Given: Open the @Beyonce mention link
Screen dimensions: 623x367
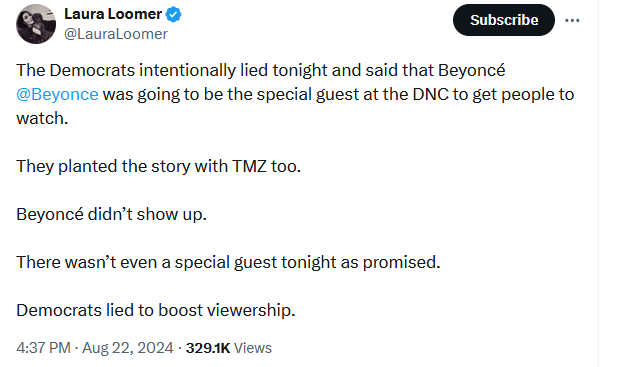Looking at the screenshot, I should point(57,95).
